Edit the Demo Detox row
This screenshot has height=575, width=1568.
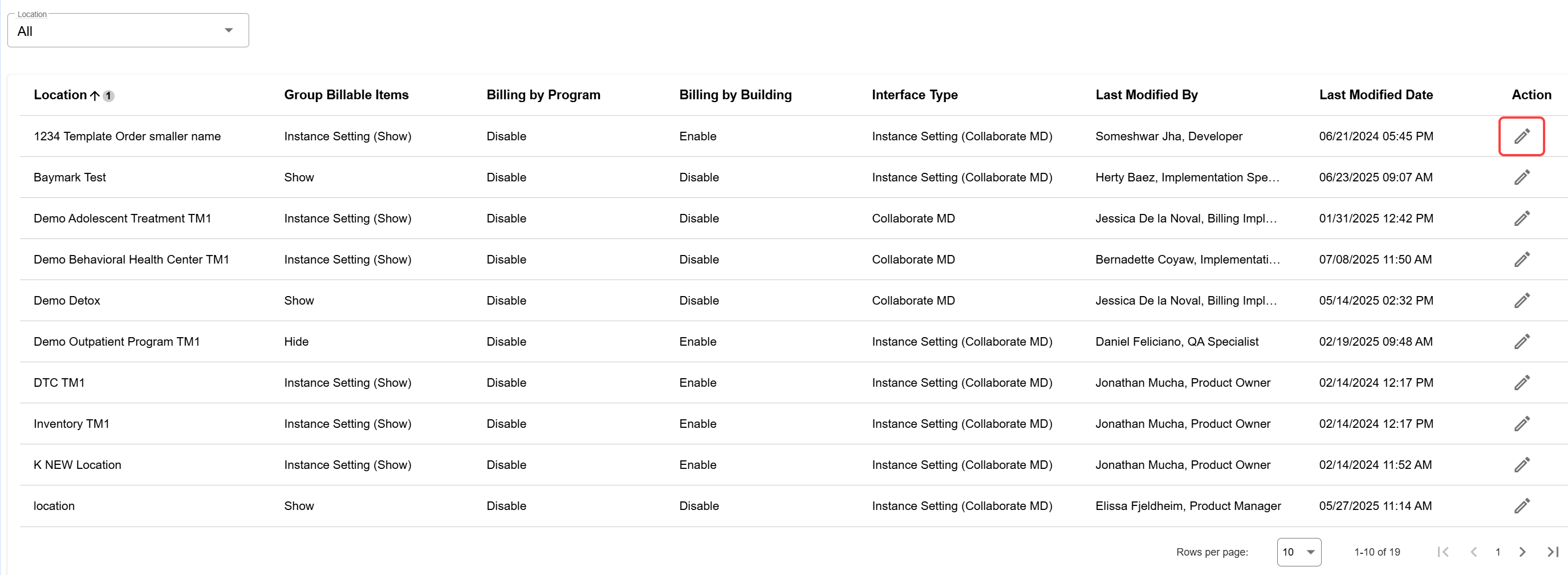pyautogui.click(x=1522, y=299)
